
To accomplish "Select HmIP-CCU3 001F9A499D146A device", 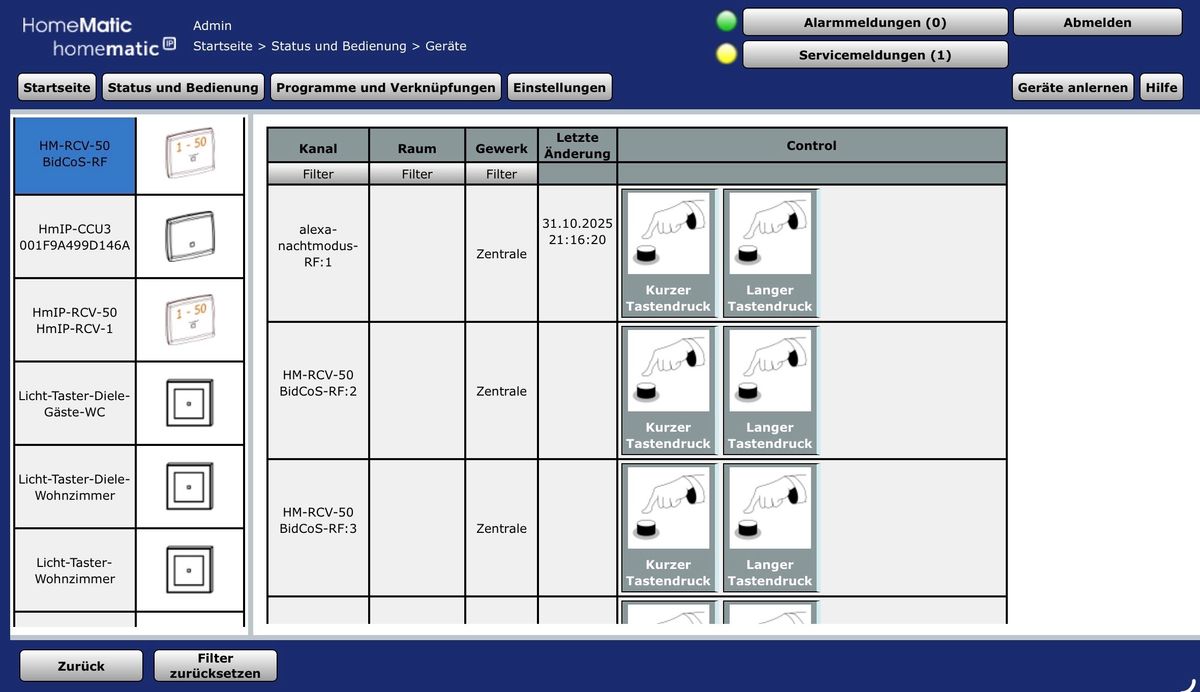I will (75, 236).
